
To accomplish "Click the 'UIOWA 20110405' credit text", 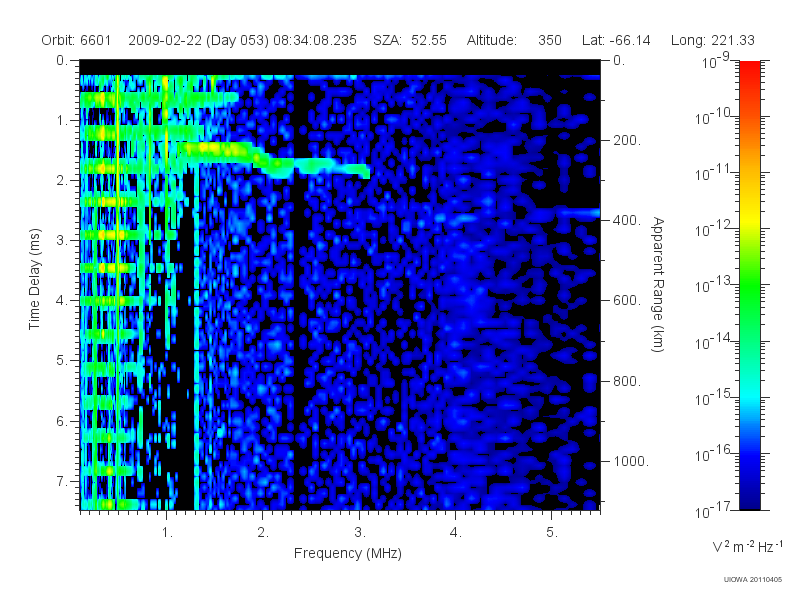I will point(753,579).
